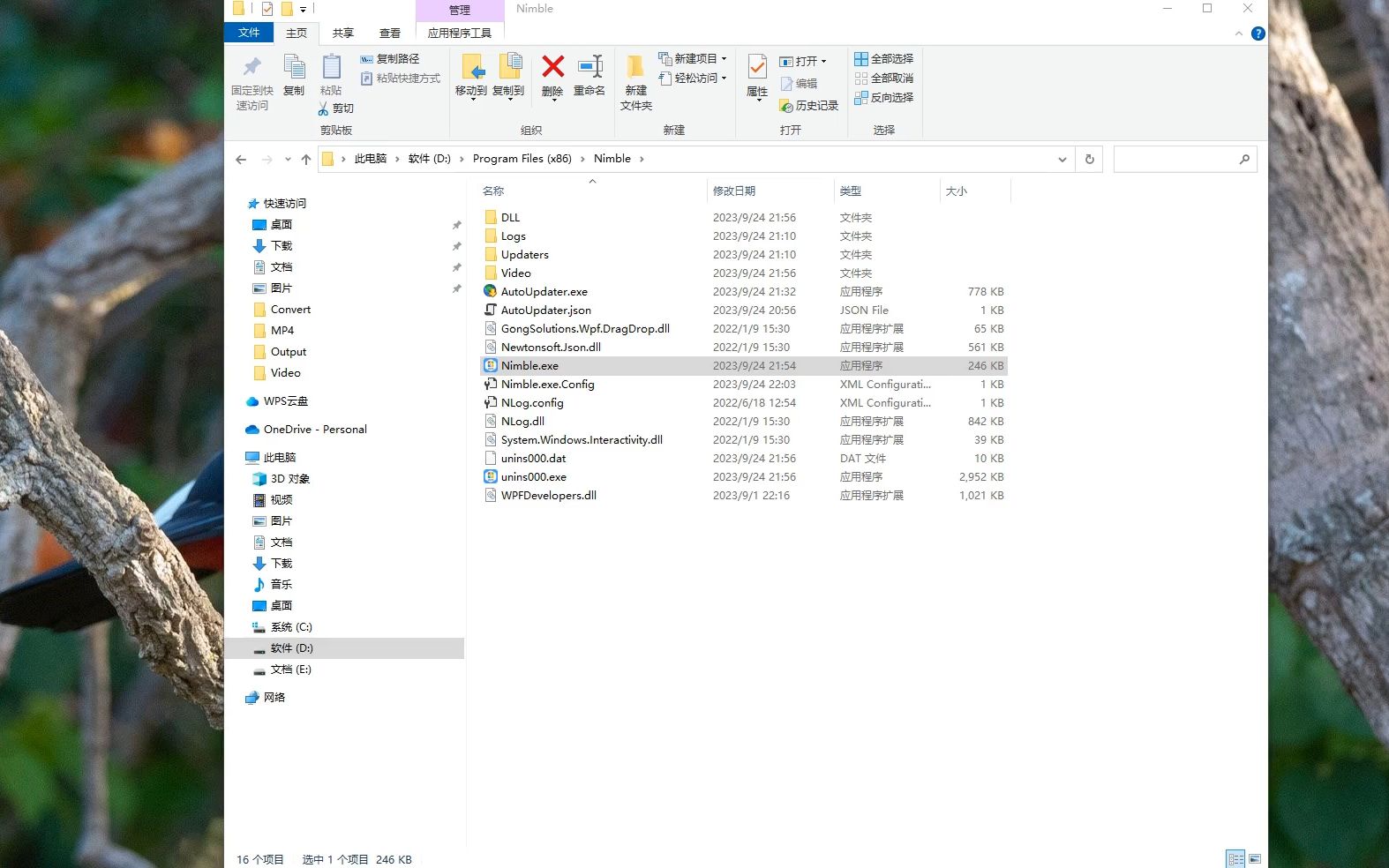Switch to details view icon in status bar
This screenshot has height=868, width=1389.
(1235, 859)
